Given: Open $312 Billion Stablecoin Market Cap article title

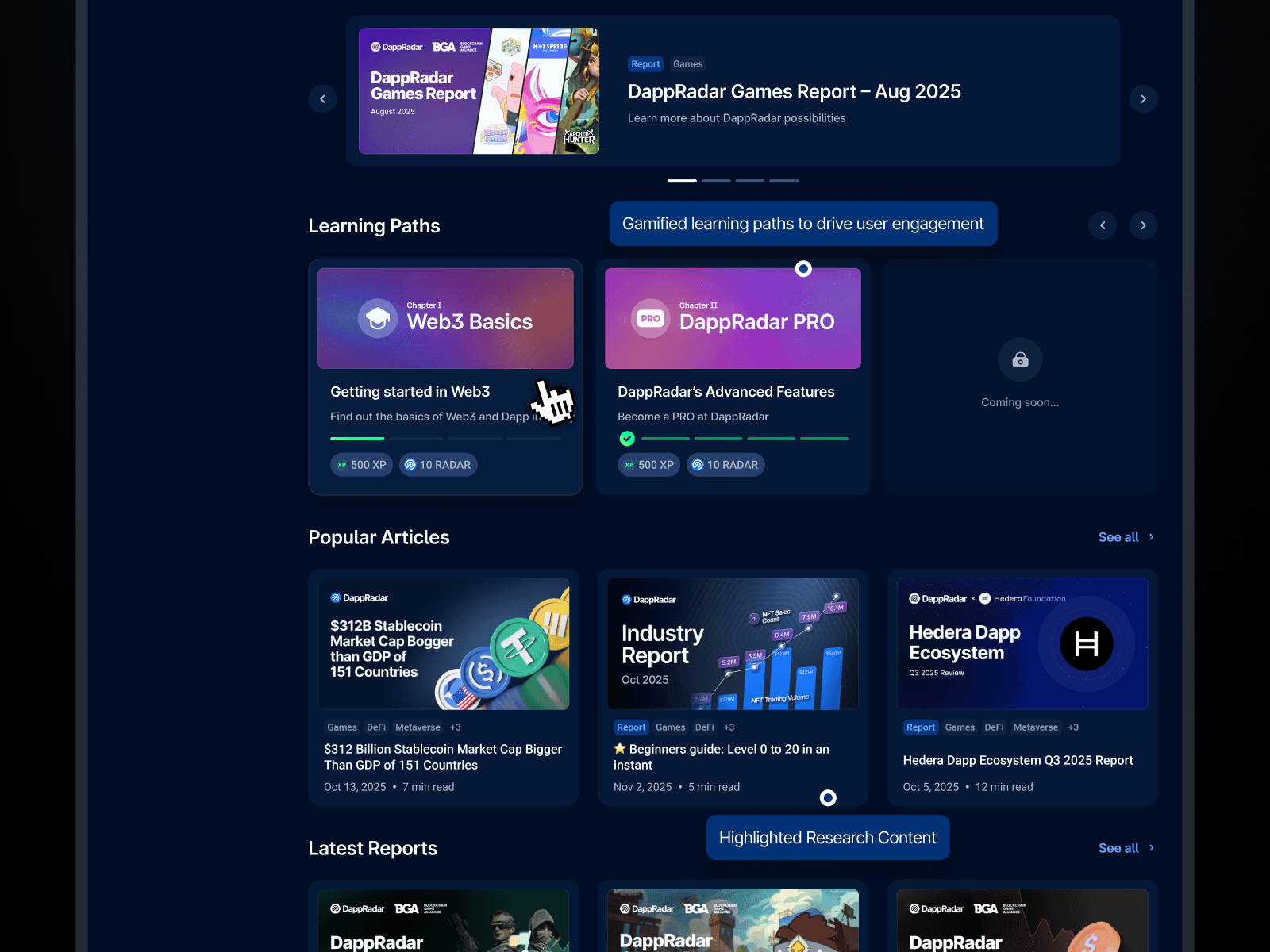Looking at the screenshot, I should [x=443, y=757].
